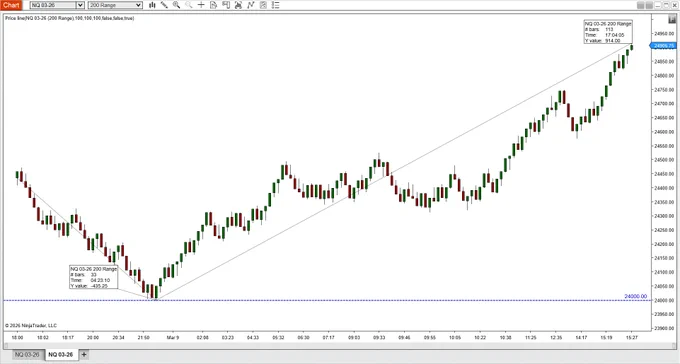The width and height of the screenshot is (680, 364).
Task: Click the 15:27 time axis label
Action: click(632, 338)
